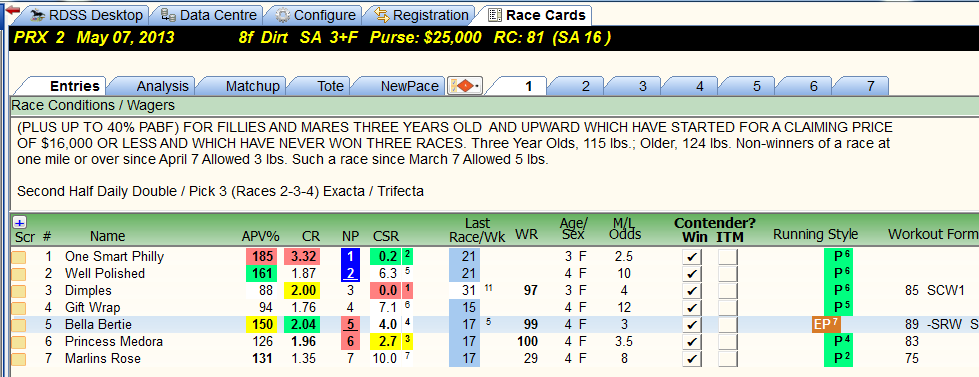Toggle scratch box for One Smart Philly
Viewport: 979px width, 377px height.
pos(19,257)
